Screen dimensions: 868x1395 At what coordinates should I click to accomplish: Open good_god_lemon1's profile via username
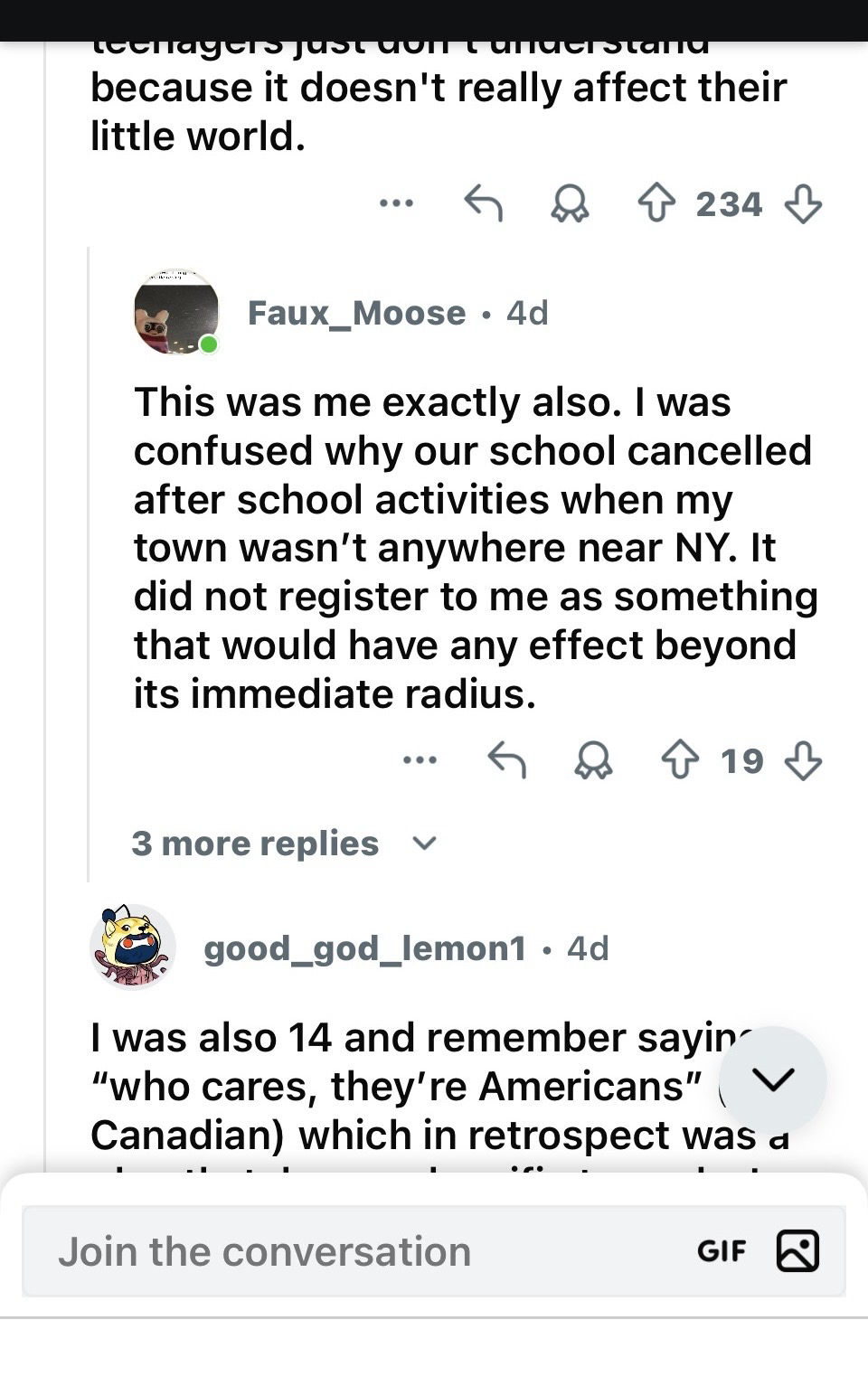(364, 948)
